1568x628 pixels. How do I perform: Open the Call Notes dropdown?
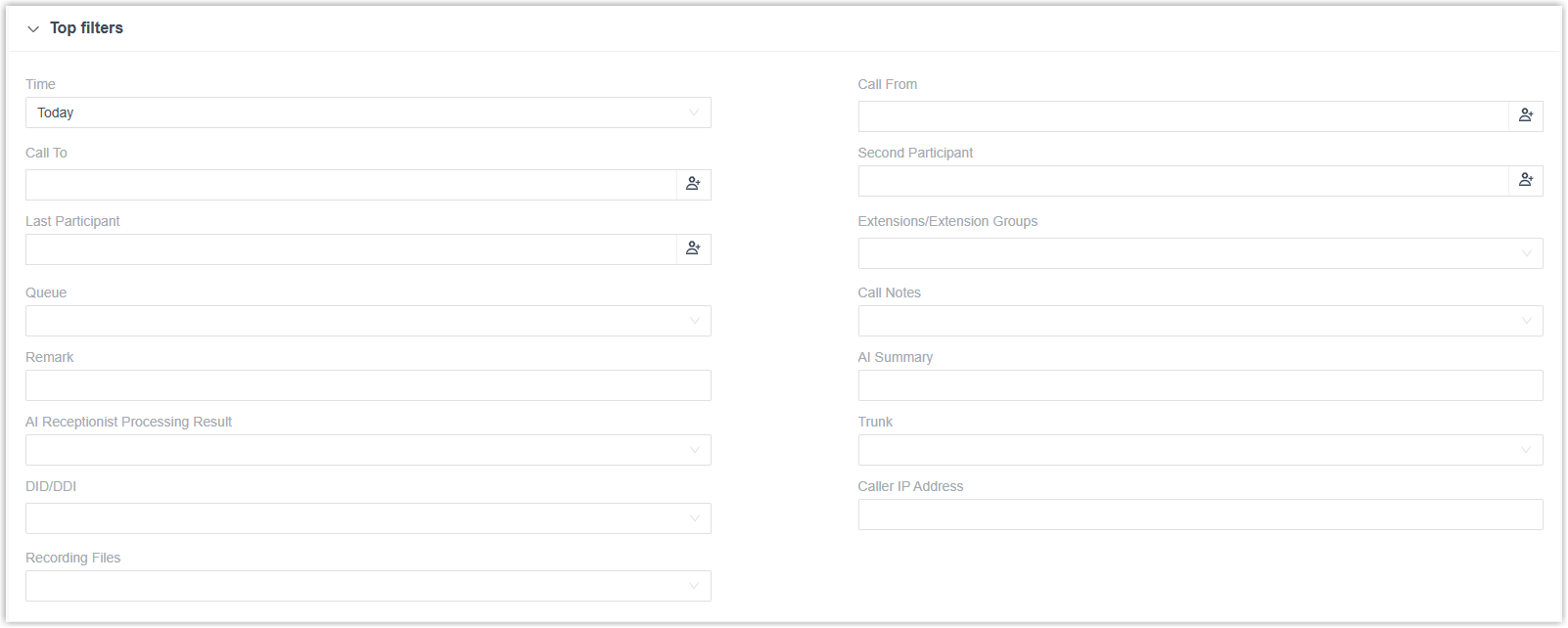1201,321
